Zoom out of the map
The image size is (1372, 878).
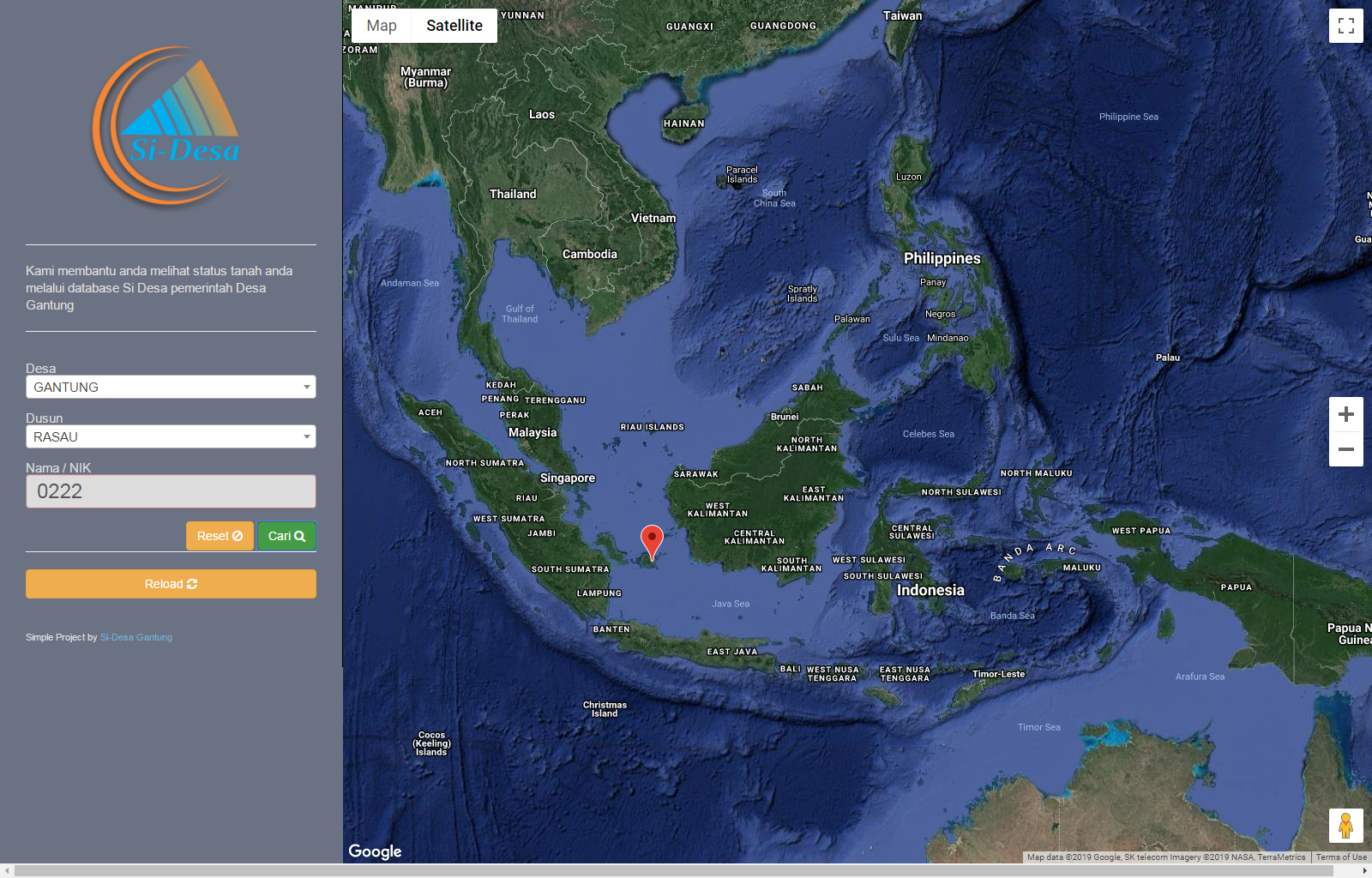(x=1345, y=449)
